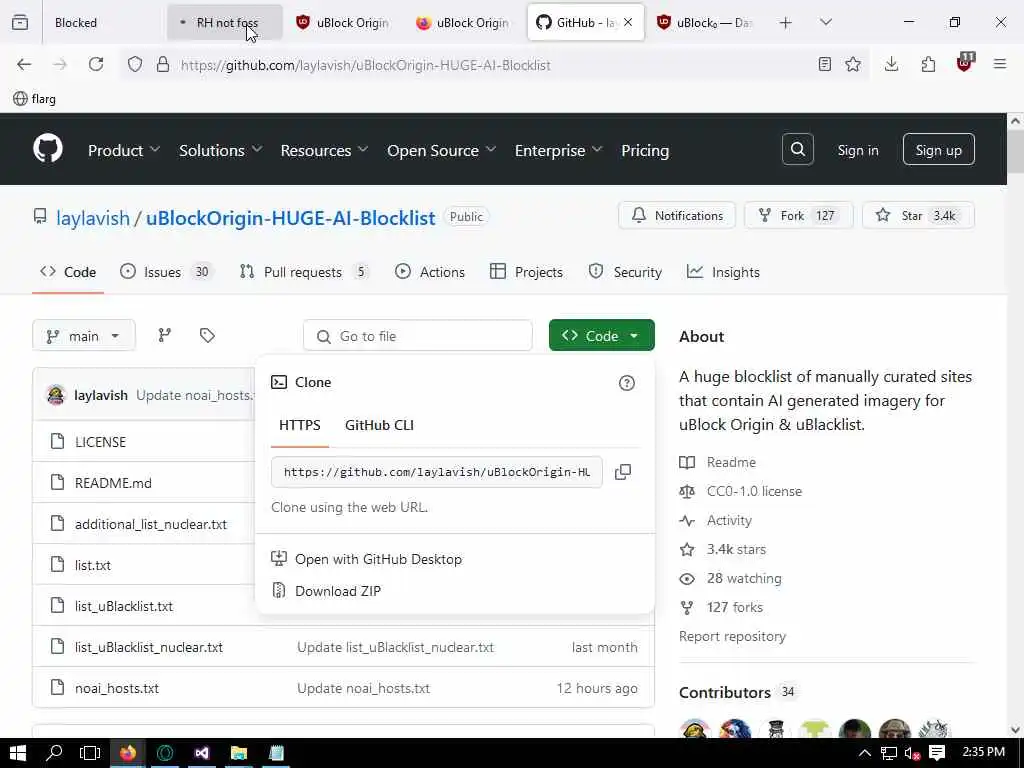Image resolution: width=1024 pixels, height=768 pixels.
Task: Open Firefox application hamburger menu
Action: pos(1000,64)
